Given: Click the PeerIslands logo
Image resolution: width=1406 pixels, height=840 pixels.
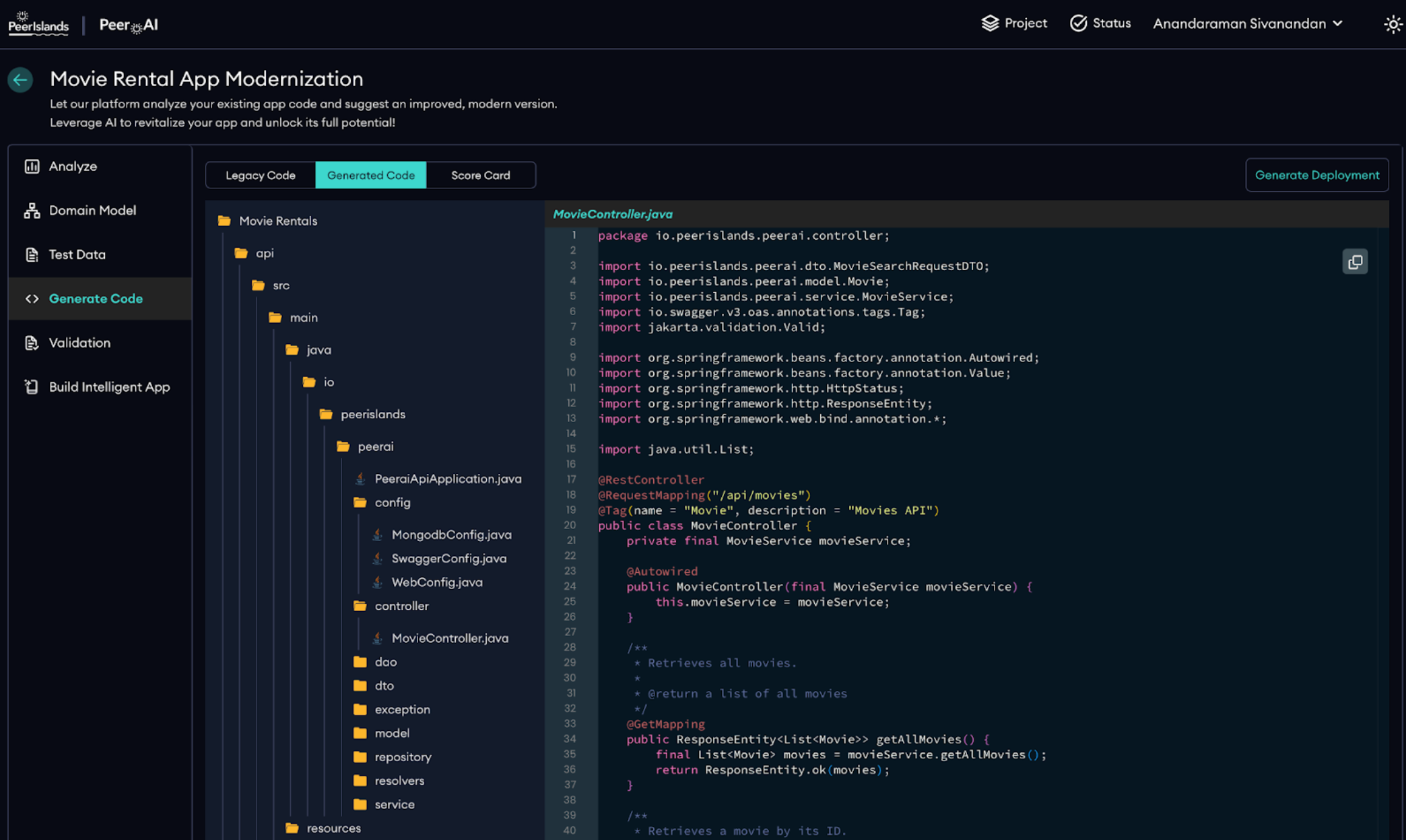Looking at the screenshot, I should tap(38, 24).
